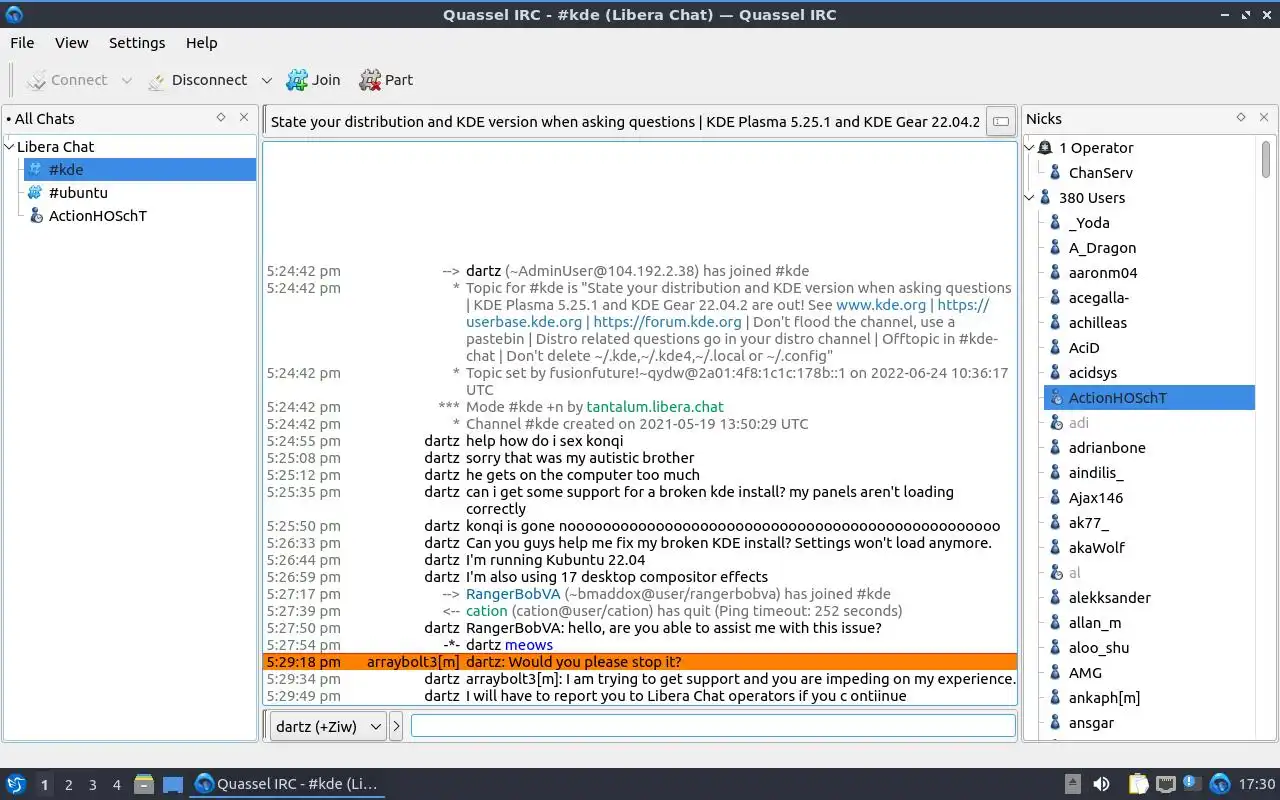1280x800 pixels.
Task: Open the File menu
Action: (22, 43)
